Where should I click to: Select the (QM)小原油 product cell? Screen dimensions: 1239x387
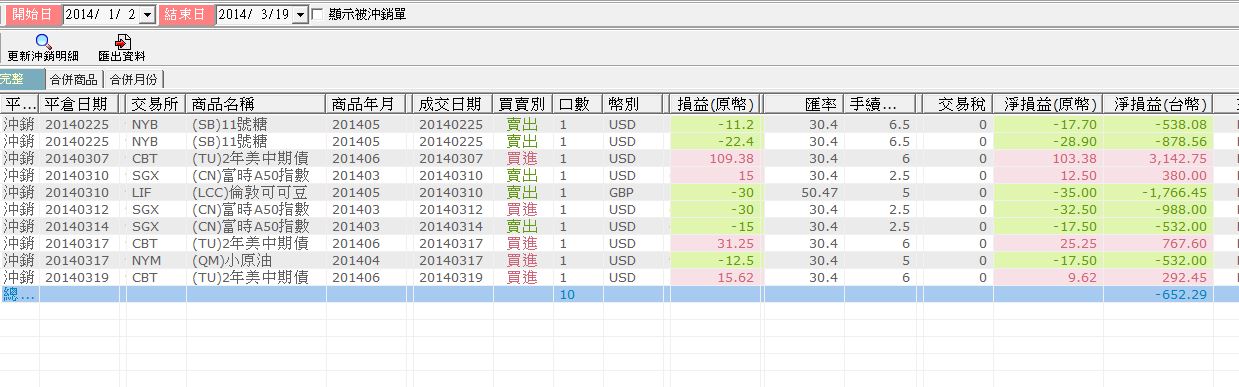[256, 259]
